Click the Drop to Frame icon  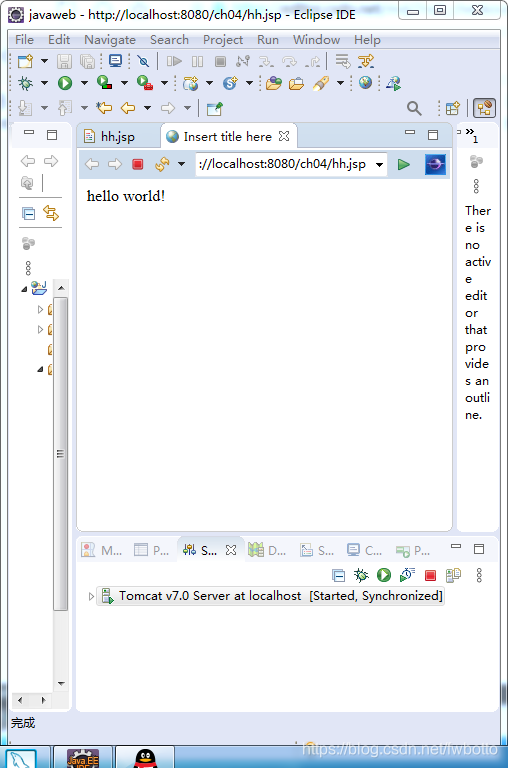[x=342, y=61]
